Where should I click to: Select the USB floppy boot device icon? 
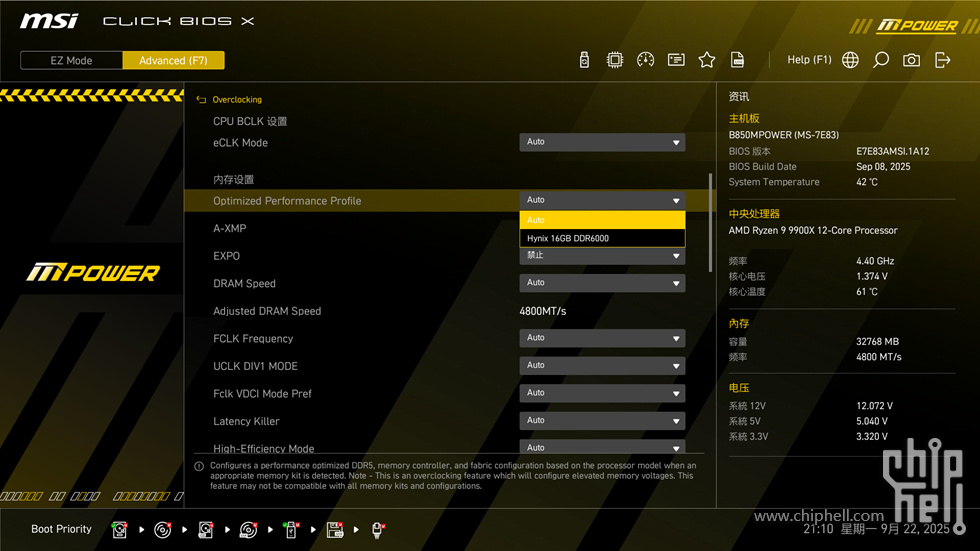(335, 530)
